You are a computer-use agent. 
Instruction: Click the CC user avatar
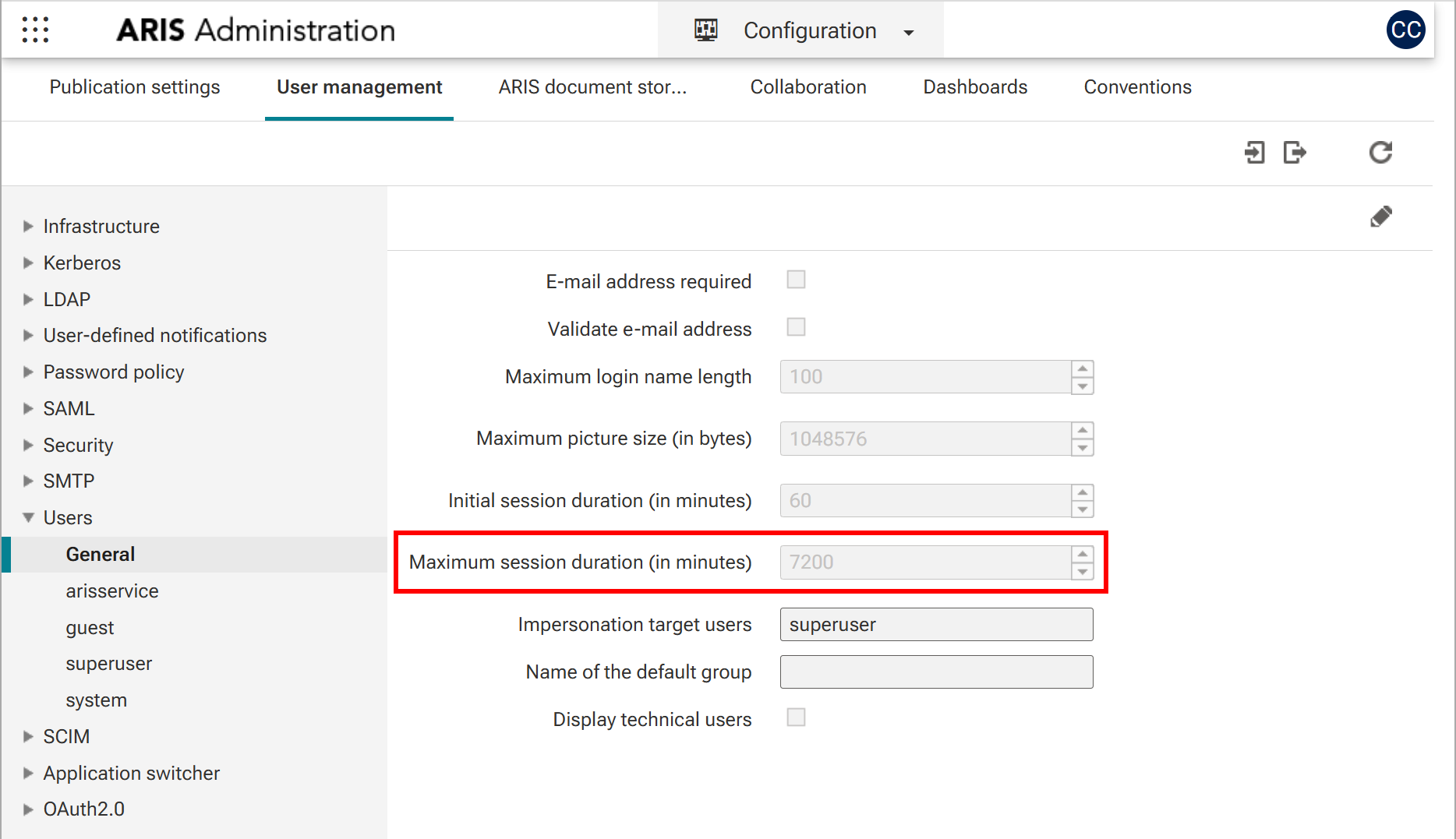1405,30
